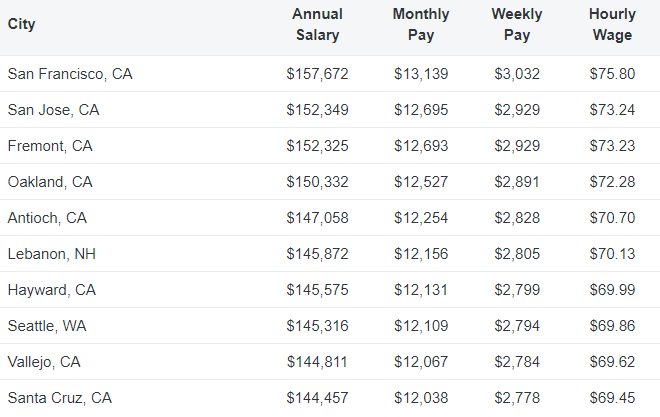Select the Oakland, CA city name

[x=50, y=182]
